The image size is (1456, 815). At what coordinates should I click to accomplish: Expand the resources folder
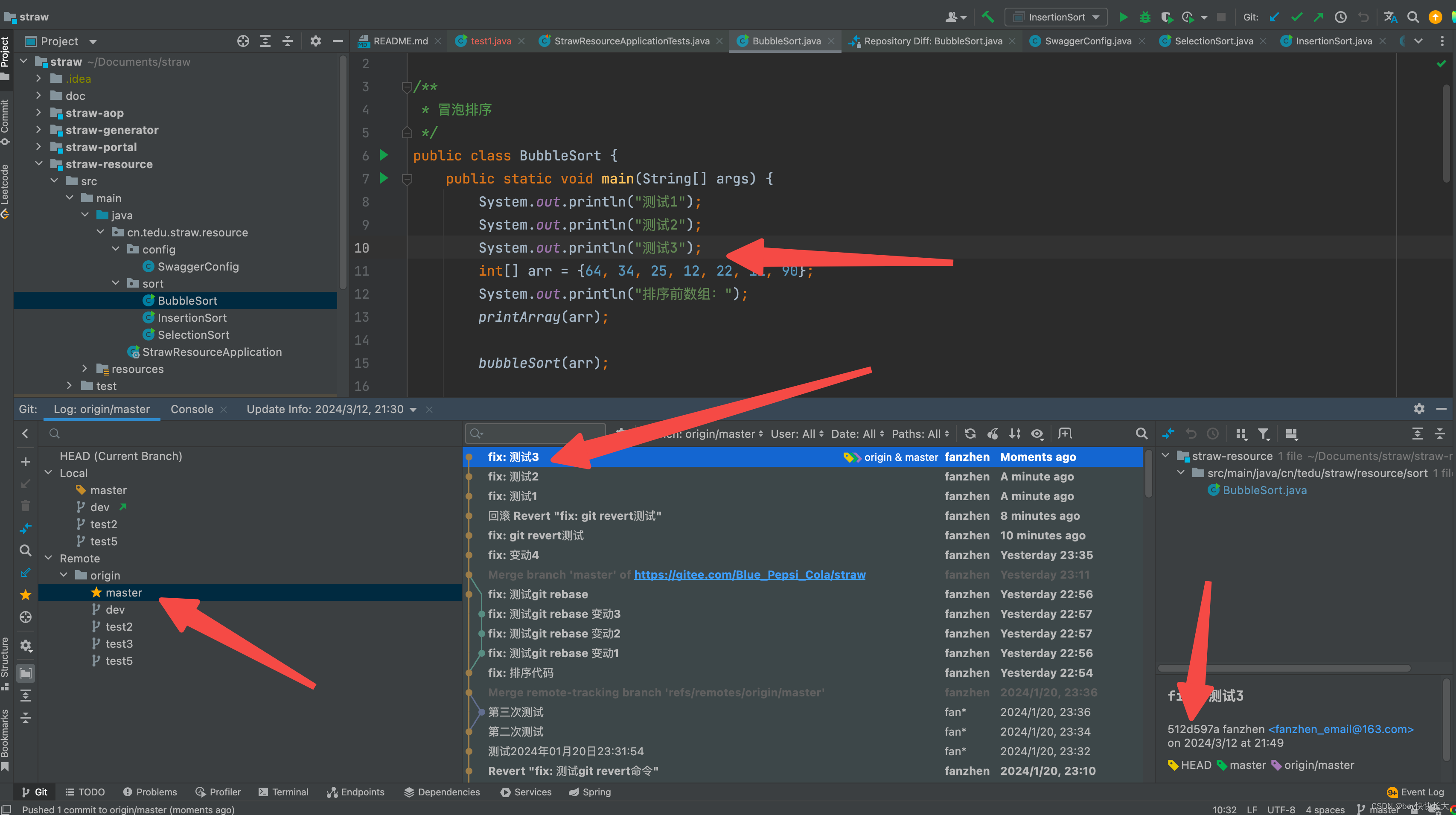(84, 369)
